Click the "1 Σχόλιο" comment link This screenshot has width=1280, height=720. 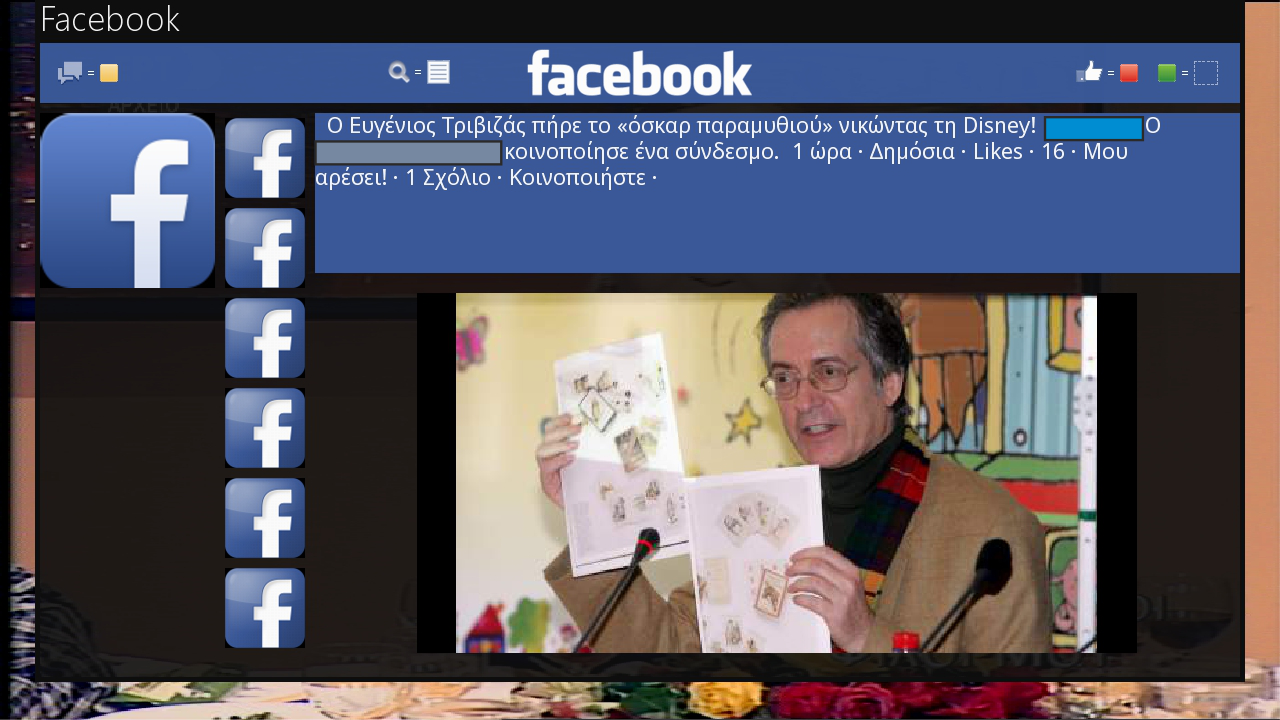(x=448, y=178)
